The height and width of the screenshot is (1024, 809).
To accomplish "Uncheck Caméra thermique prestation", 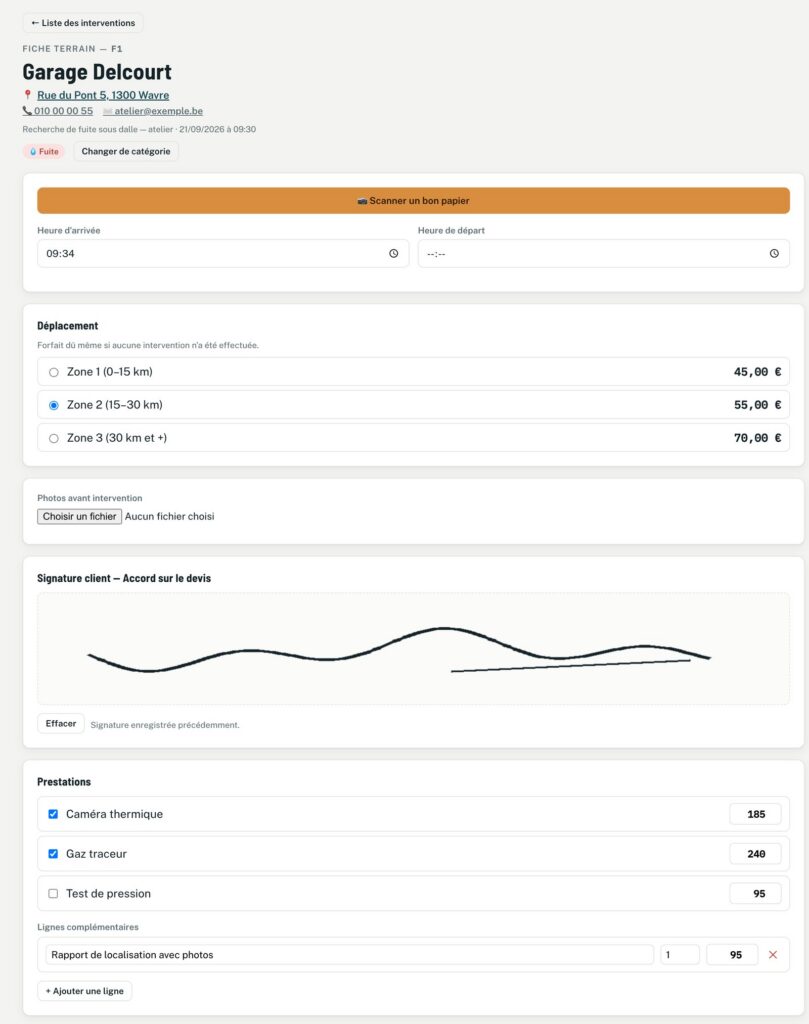I will click(x=53, y=814).
